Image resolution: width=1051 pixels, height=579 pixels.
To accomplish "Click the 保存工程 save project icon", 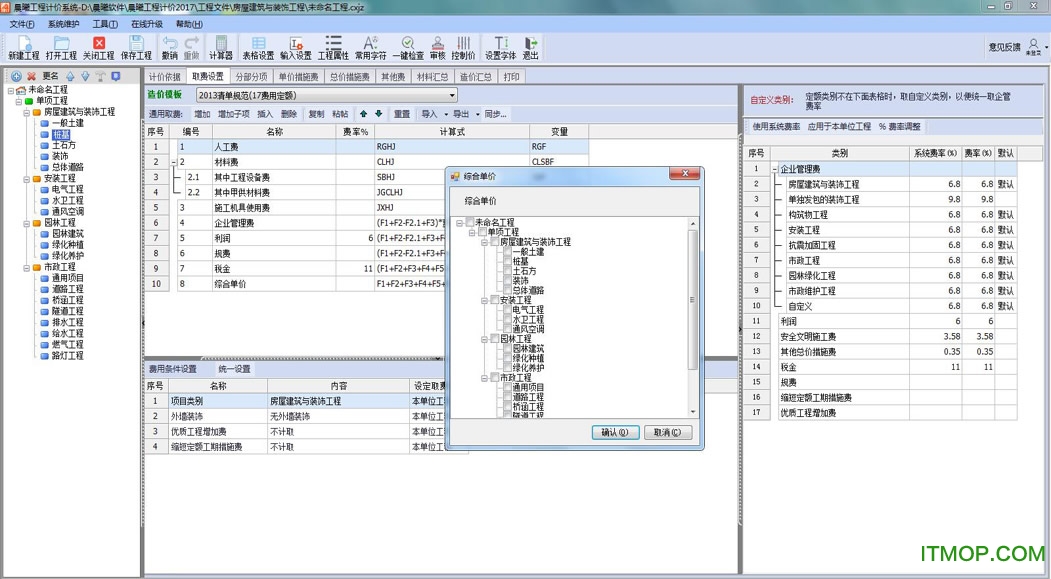I will pos(136,44).
